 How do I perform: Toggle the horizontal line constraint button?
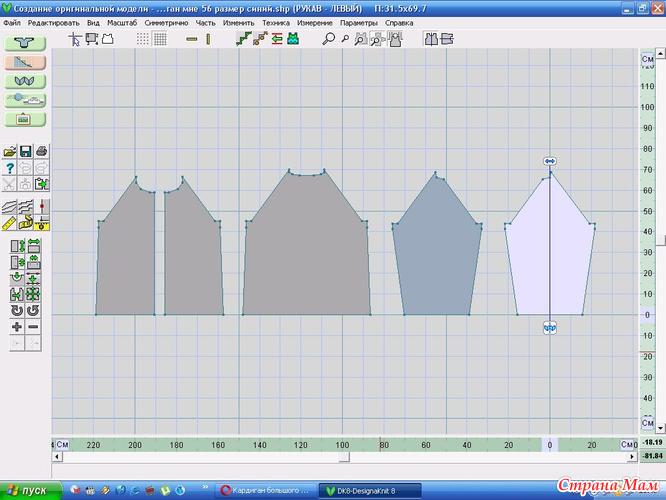pos(192,39)
